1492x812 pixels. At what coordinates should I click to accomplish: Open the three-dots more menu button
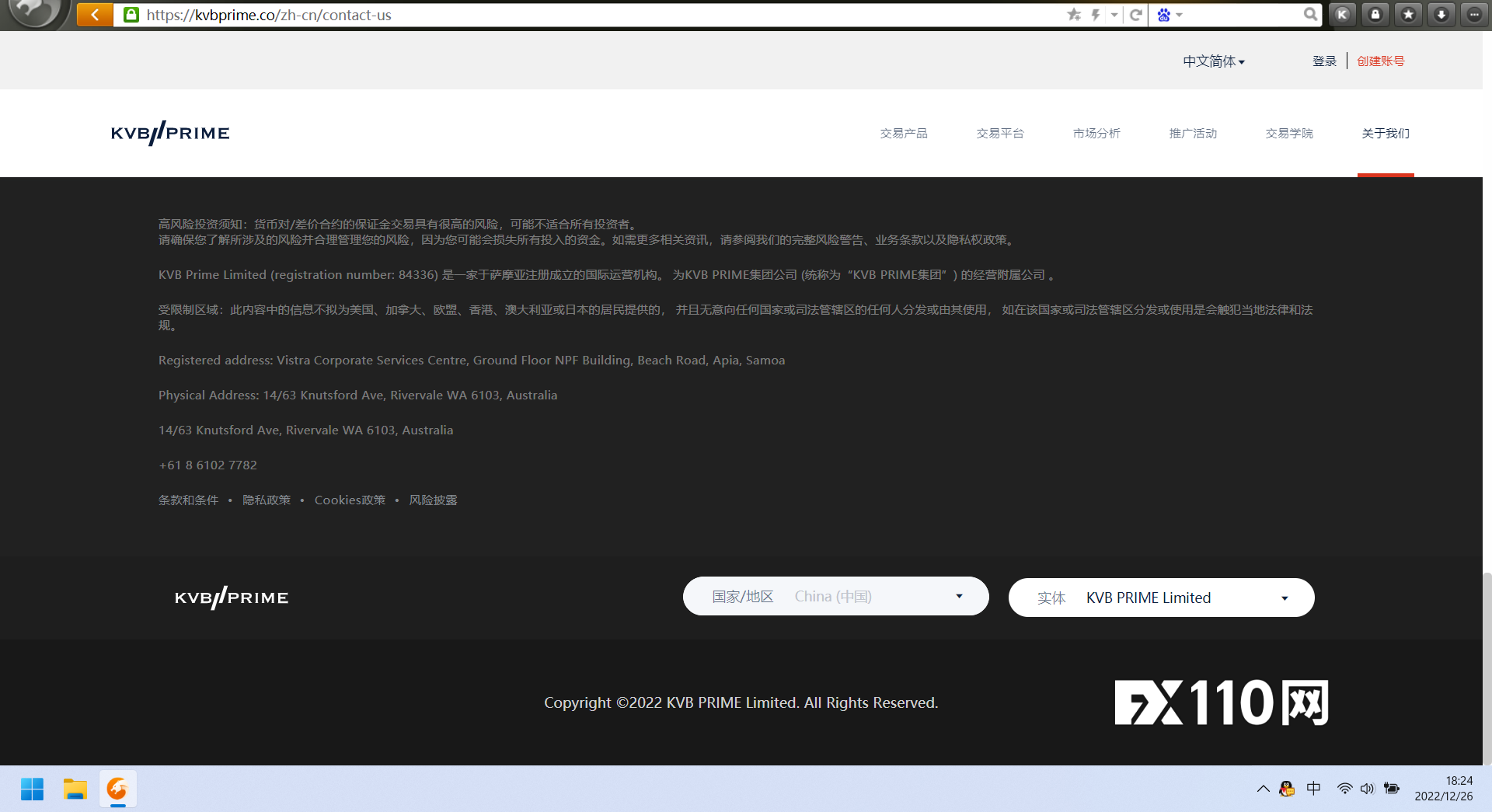pos(1474,15)
